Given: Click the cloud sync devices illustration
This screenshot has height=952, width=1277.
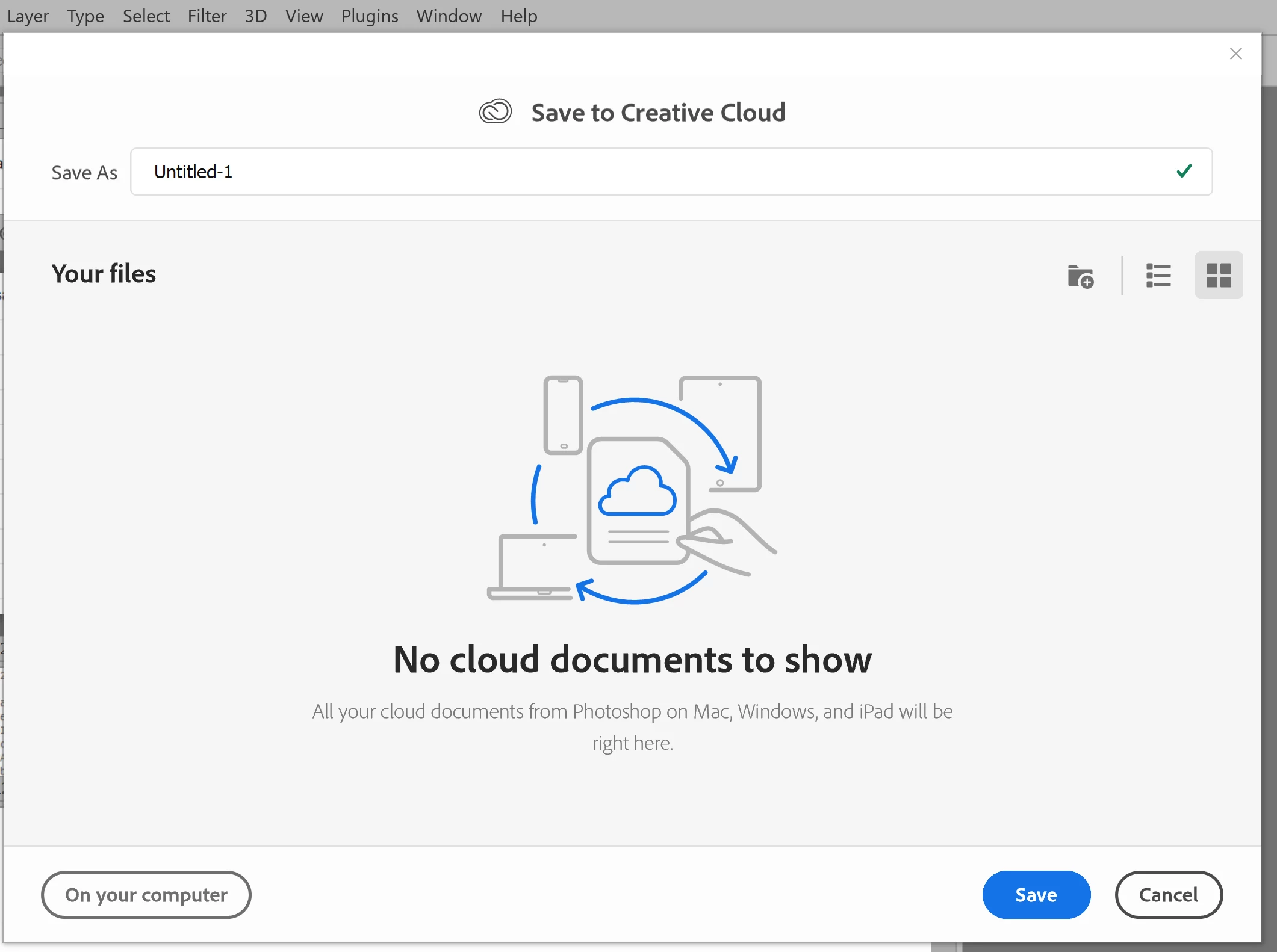Looking at the screenshot, I should [632, 489].
